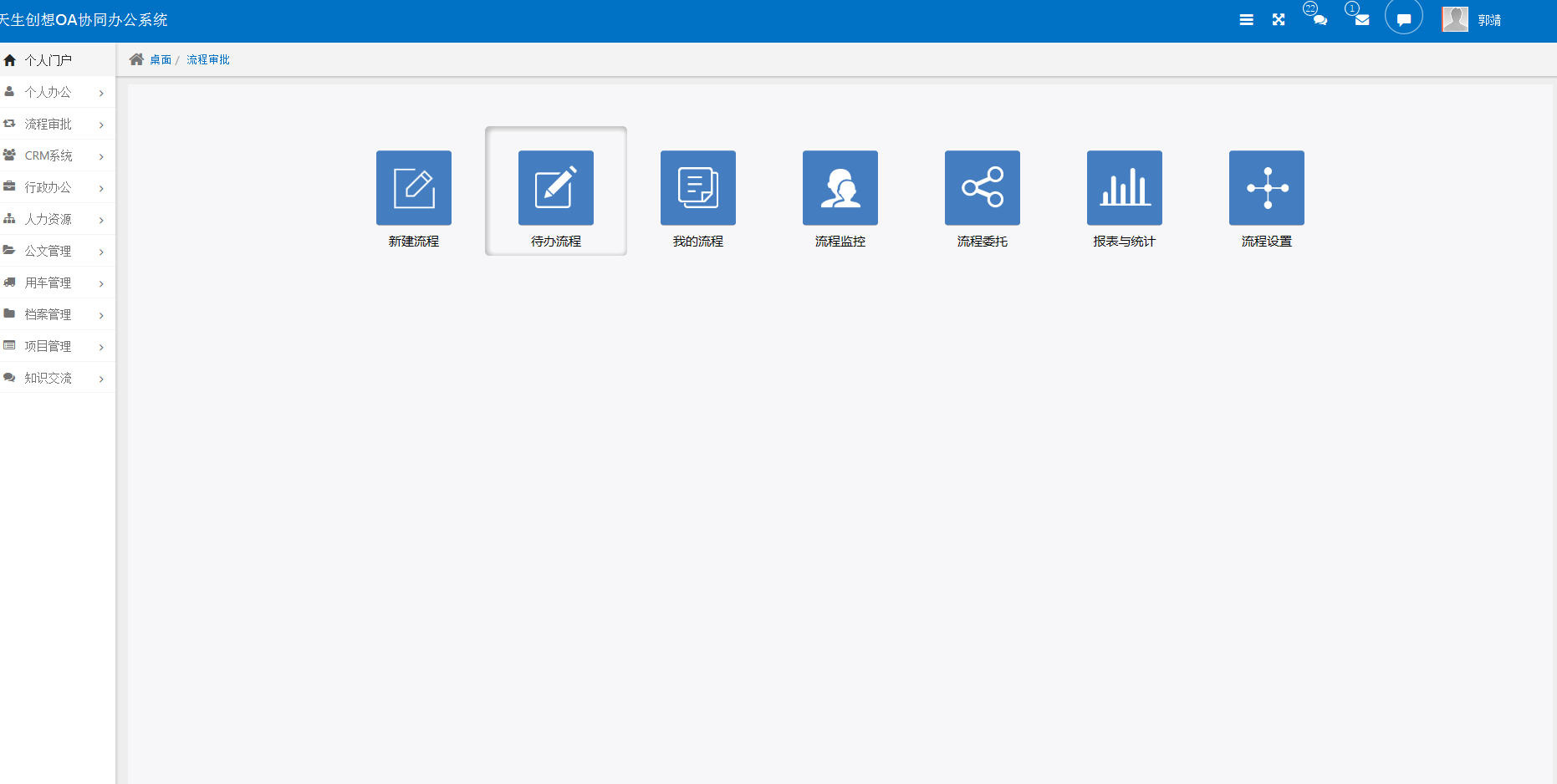Open the 我的流程 documents icon
The width and height of the screenshot is (1557, 784).
click(x=698, y=188)
